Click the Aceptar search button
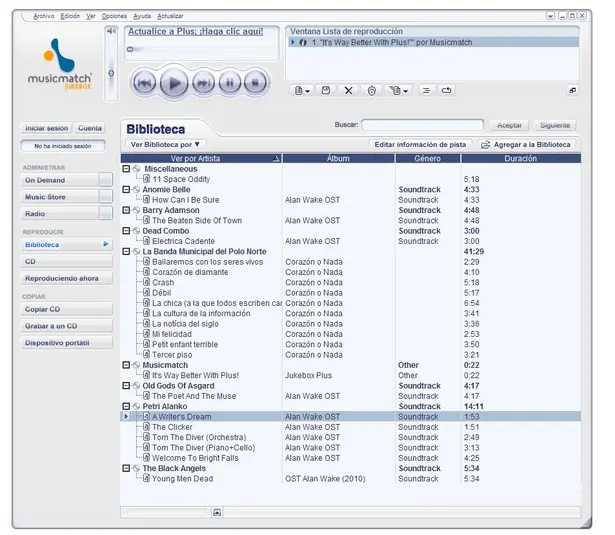The image size is (615, 535). point(509,126)
